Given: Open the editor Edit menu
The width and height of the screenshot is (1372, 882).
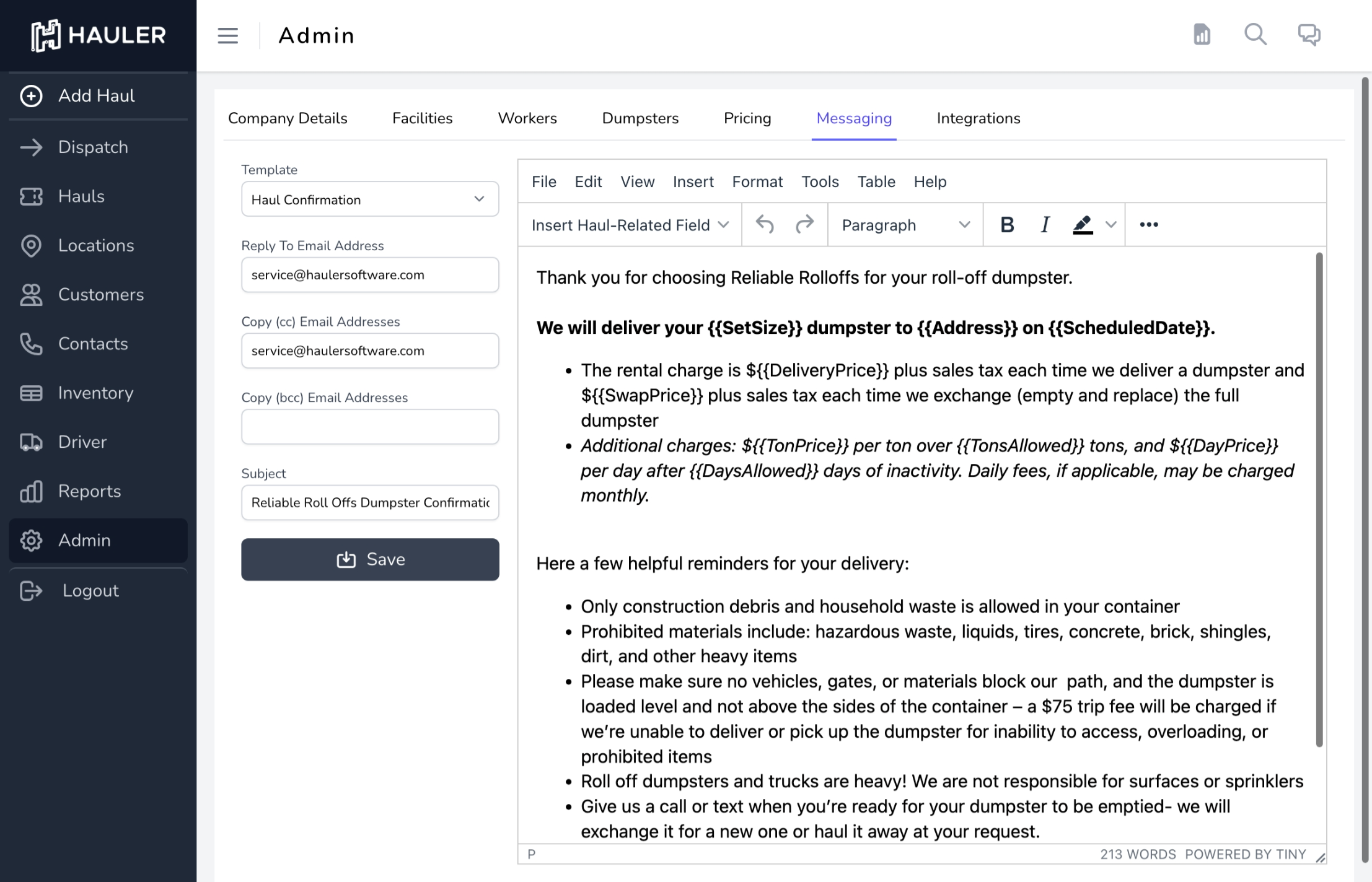Looking at the screenshot, I should [588, 182].
